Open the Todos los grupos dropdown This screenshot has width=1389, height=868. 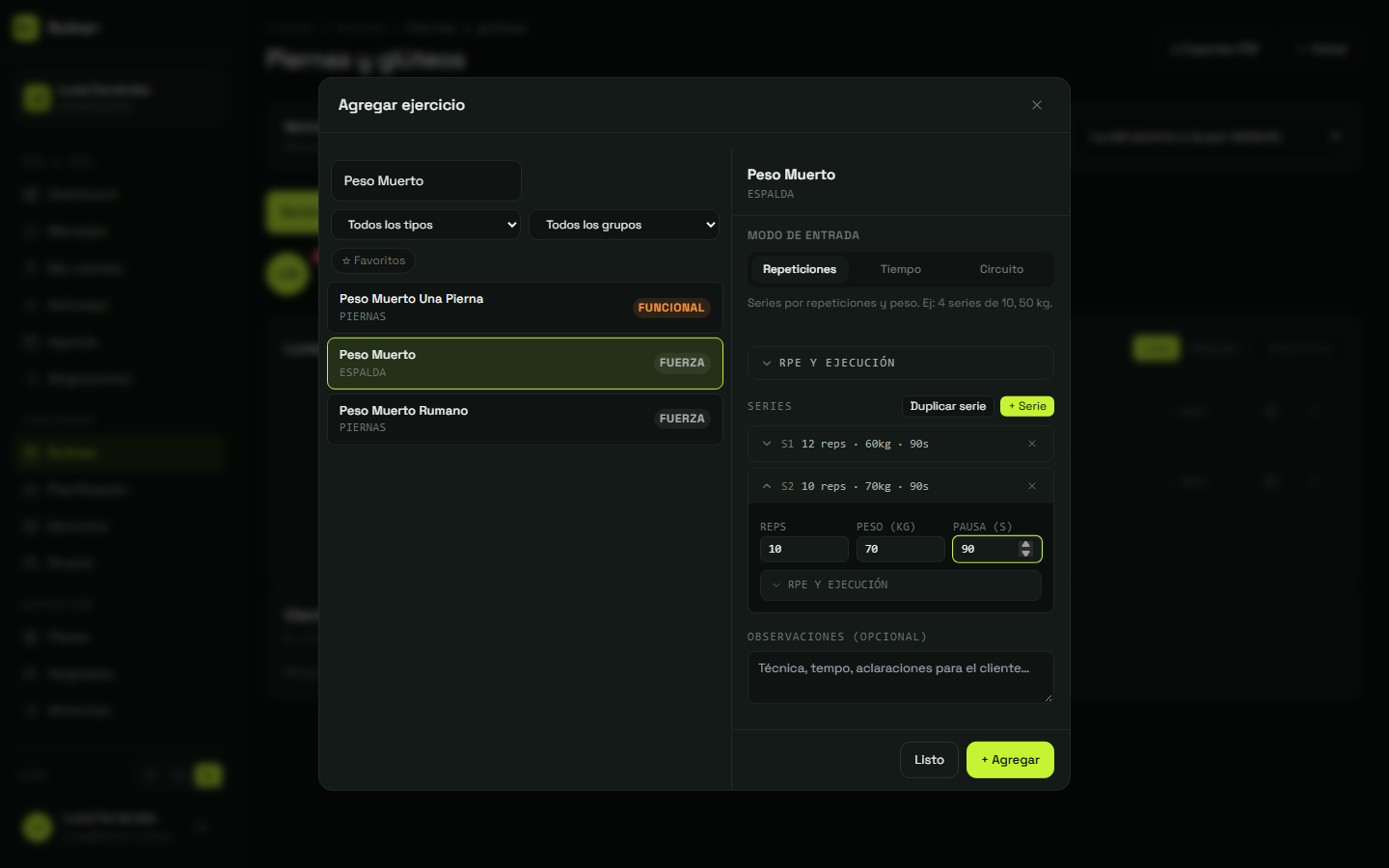click(624, 225)
